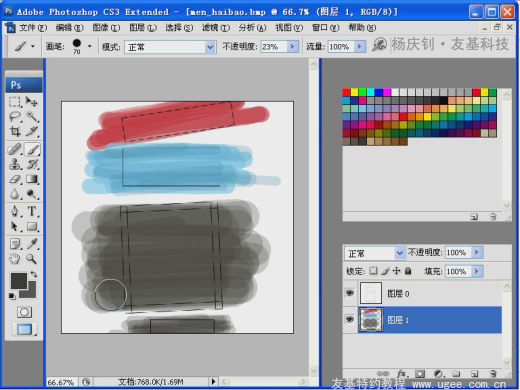Select the Magic Wand tool

coord(32,117)
